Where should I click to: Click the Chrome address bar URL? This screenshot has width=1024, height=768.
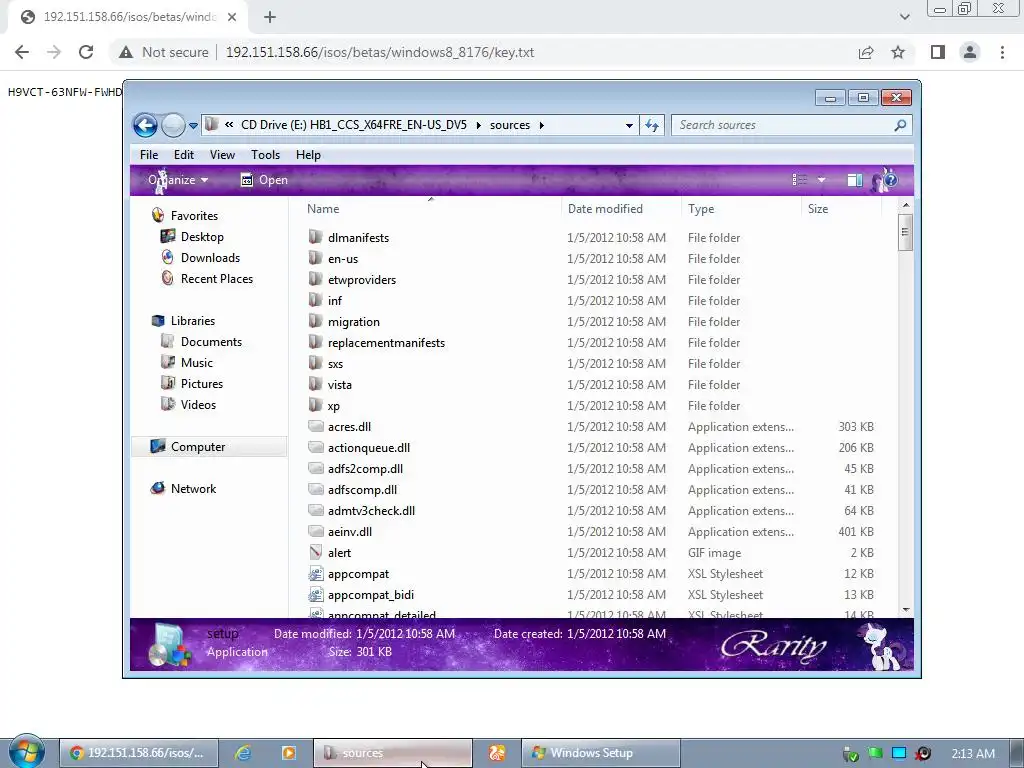pos(379,52)
